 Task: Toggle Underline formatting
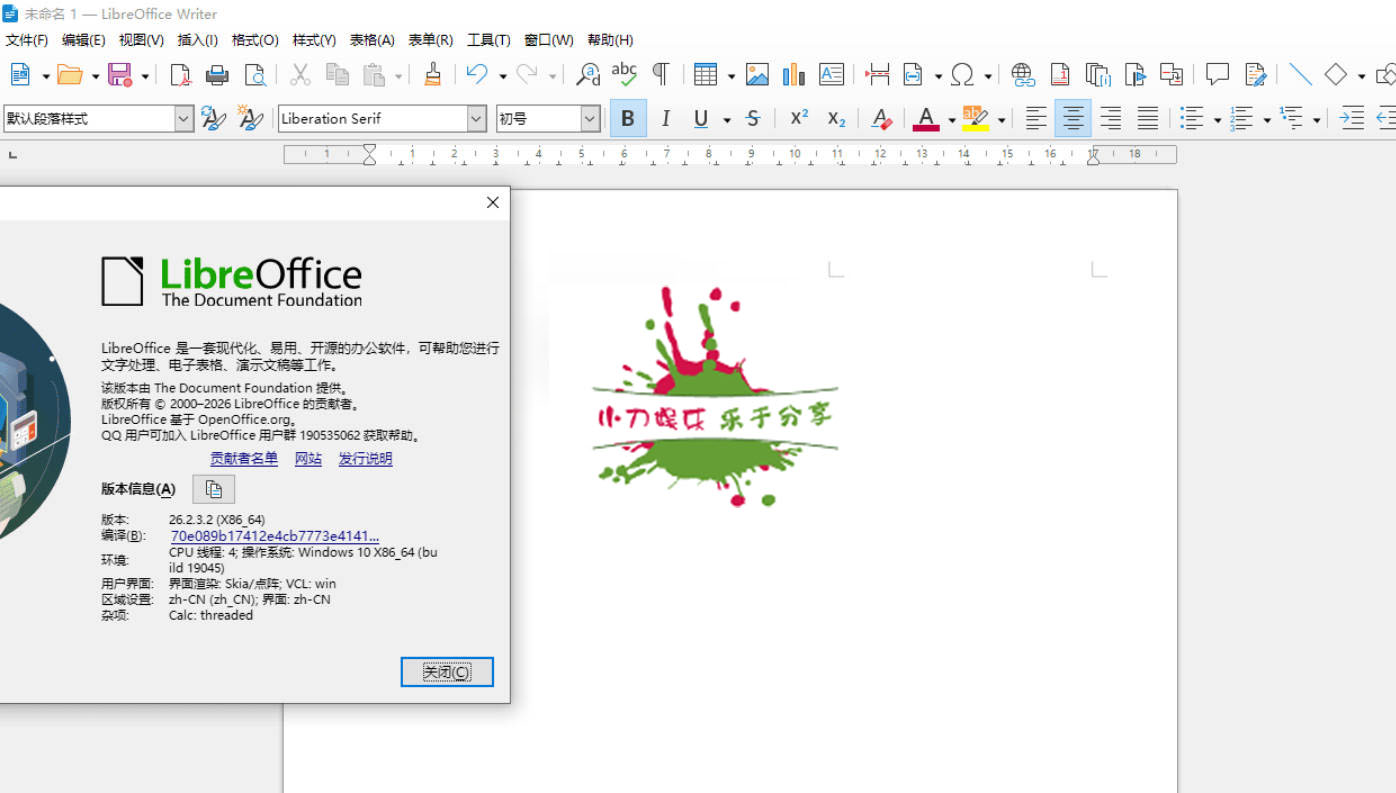pos(701,119)
